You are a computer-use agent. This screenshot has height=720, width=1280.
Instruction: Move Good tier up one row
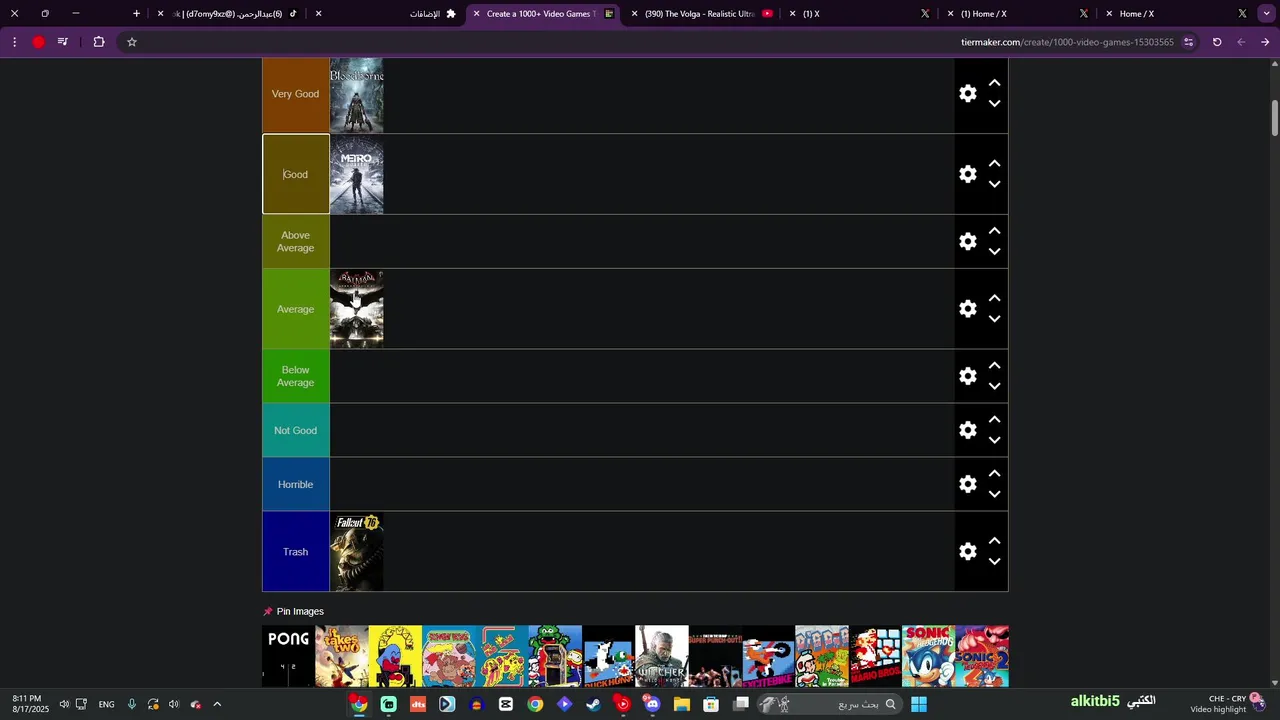tap(994, 164)
